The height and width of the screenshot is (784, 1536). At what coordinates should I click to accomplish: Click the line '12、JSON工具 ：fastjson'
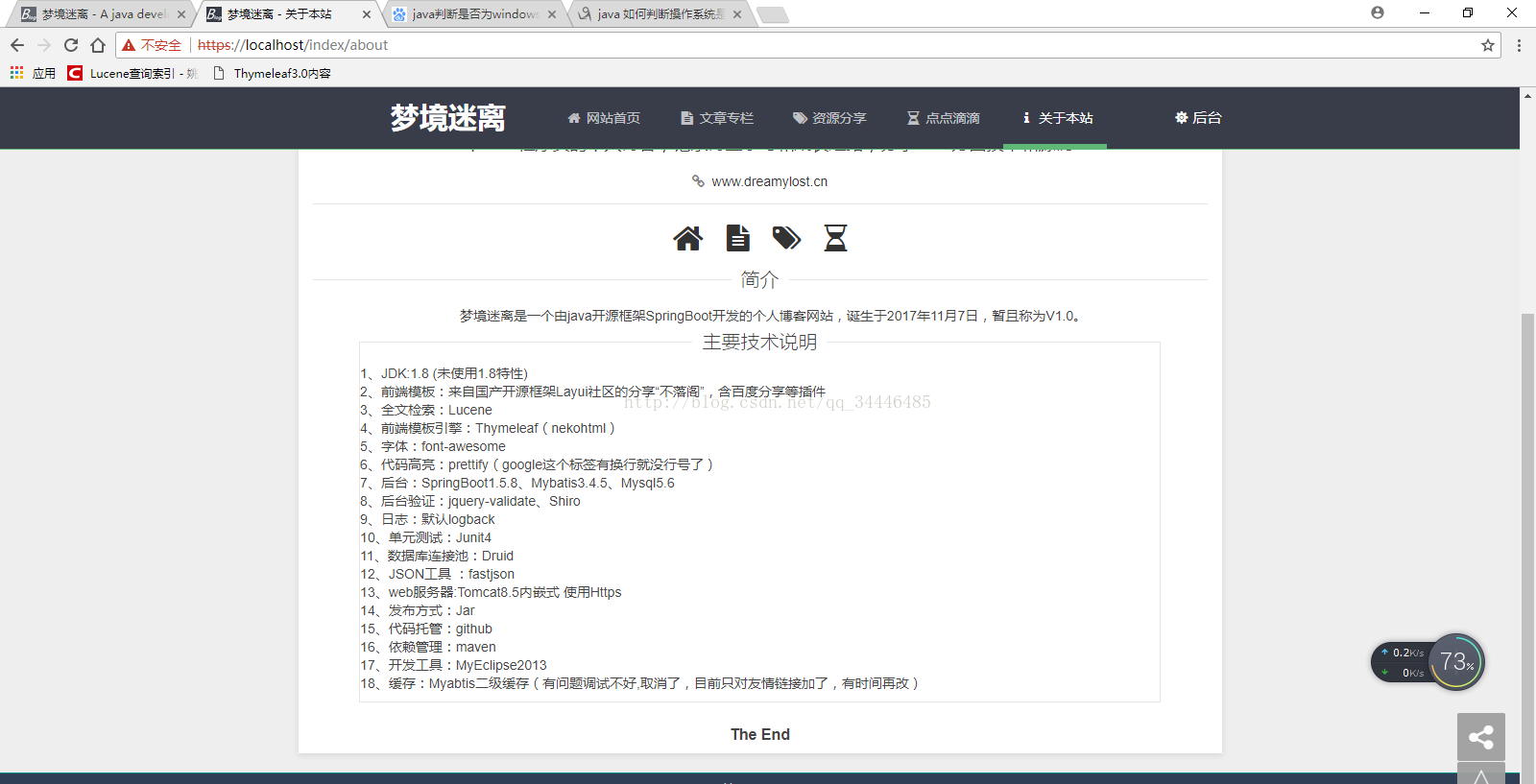click(437, 574)
